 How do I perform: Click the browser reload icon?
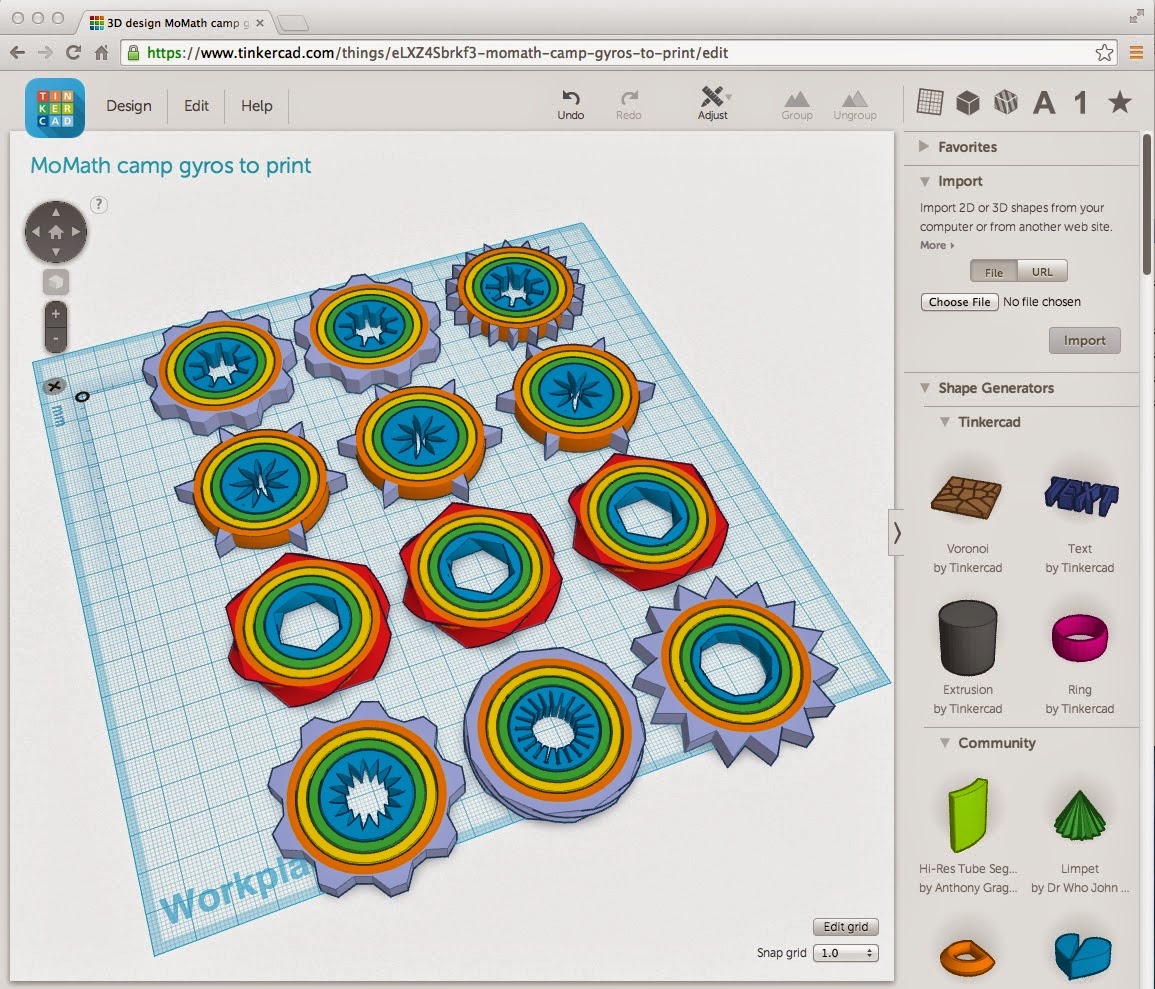(x=73, y=52)
